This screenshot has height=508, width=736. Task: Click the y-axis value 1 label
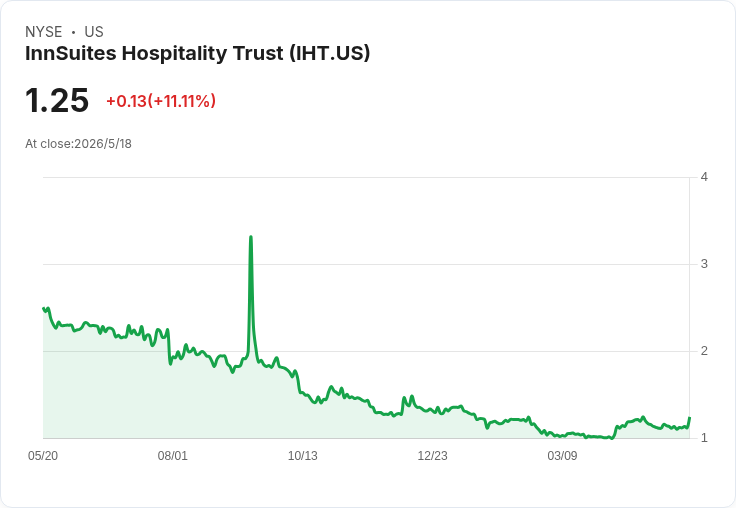coord(704,438)
